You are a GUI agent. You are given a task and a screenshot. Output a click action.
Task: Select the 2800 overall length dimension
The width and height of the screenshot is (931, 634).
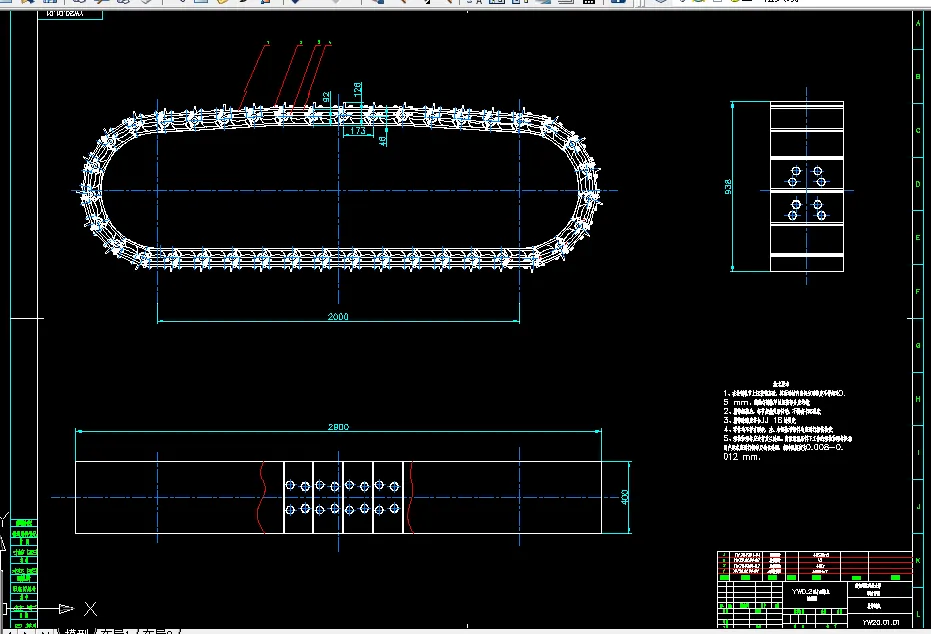click(338, 427)
